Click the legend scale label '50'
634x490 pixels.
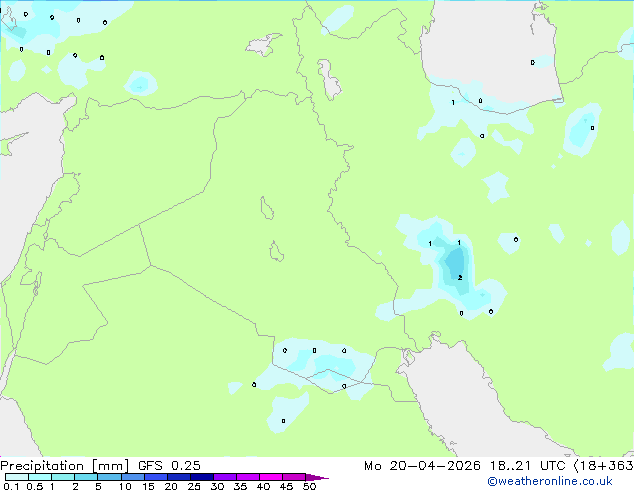click(x=309, y=486)
